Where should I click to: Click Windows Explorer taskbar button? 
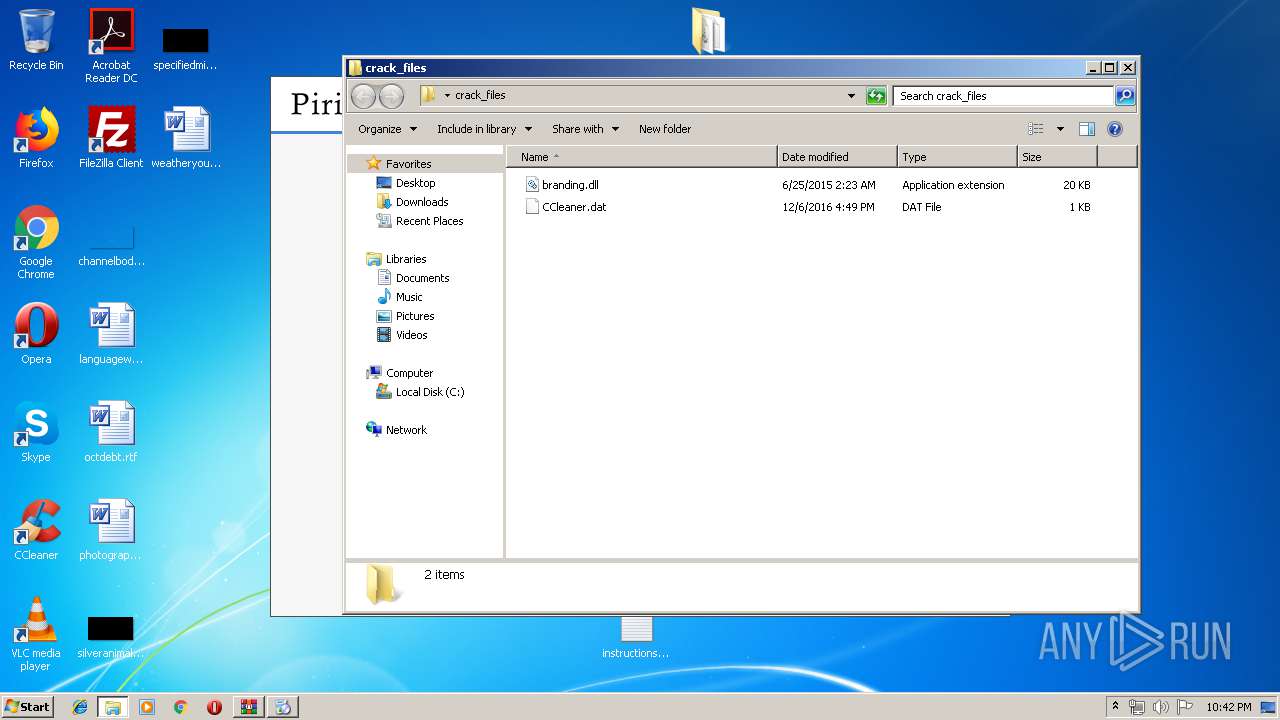coord(113,707)
